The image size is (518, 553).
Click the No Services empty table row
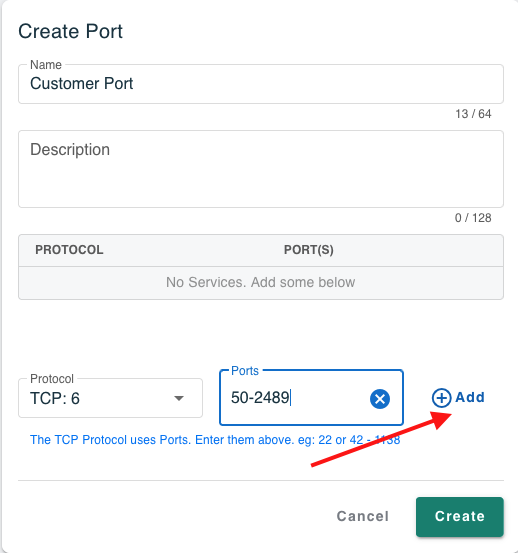coord(261,283)
